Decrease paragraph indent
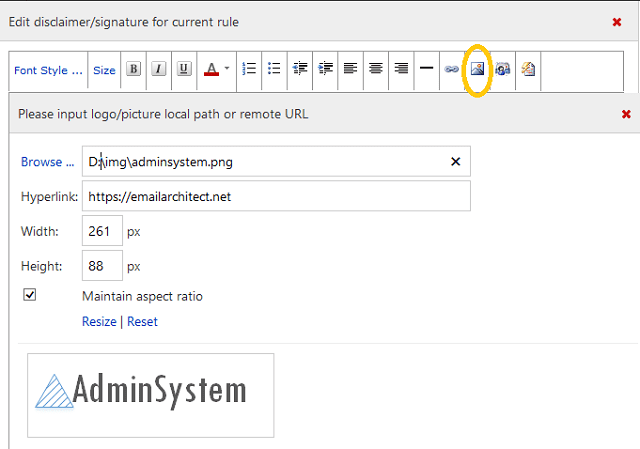 [x=300, y=69]
